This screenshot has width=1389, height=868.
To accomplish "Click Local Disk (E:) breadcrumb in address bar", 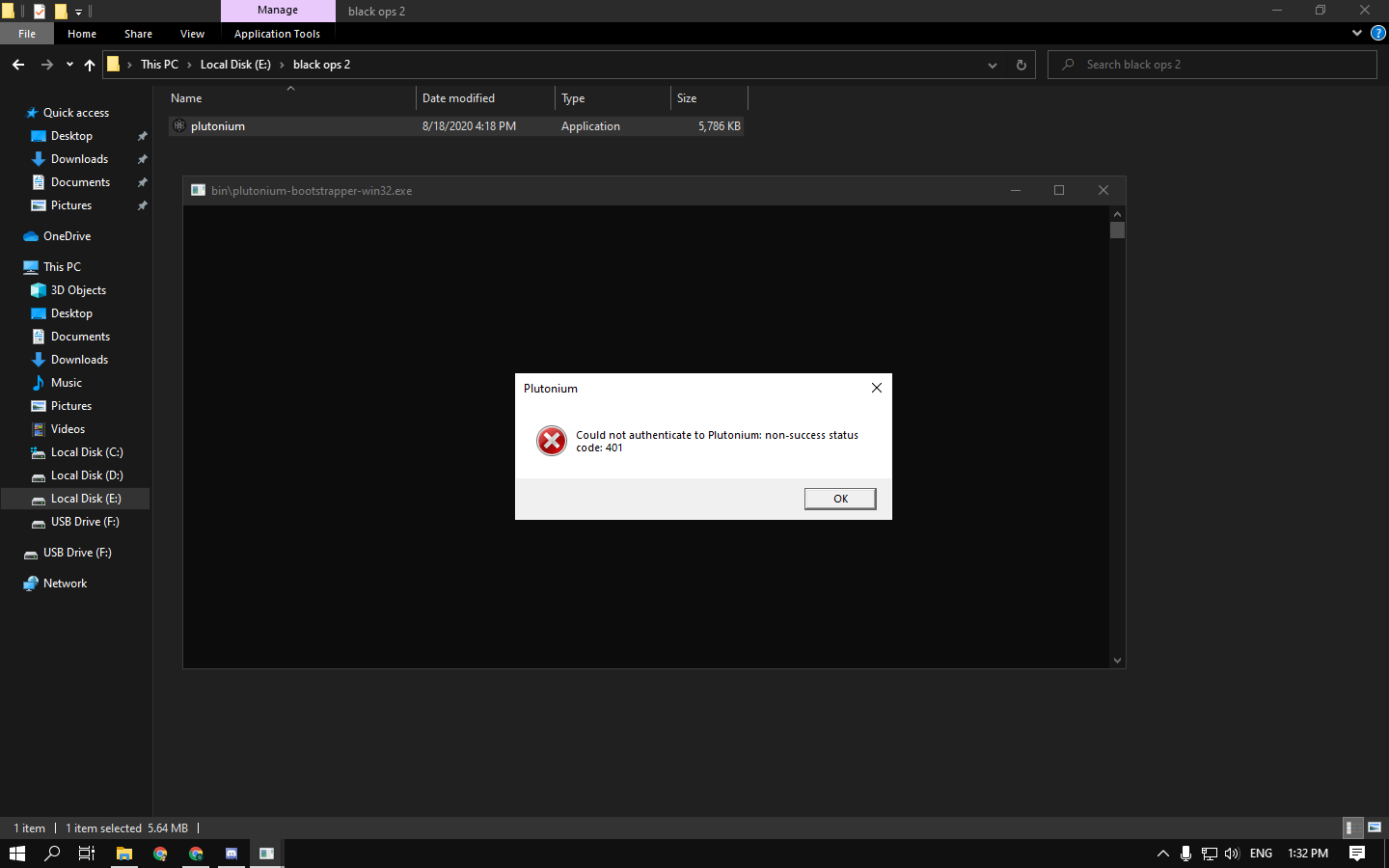I will coord(235,65).
